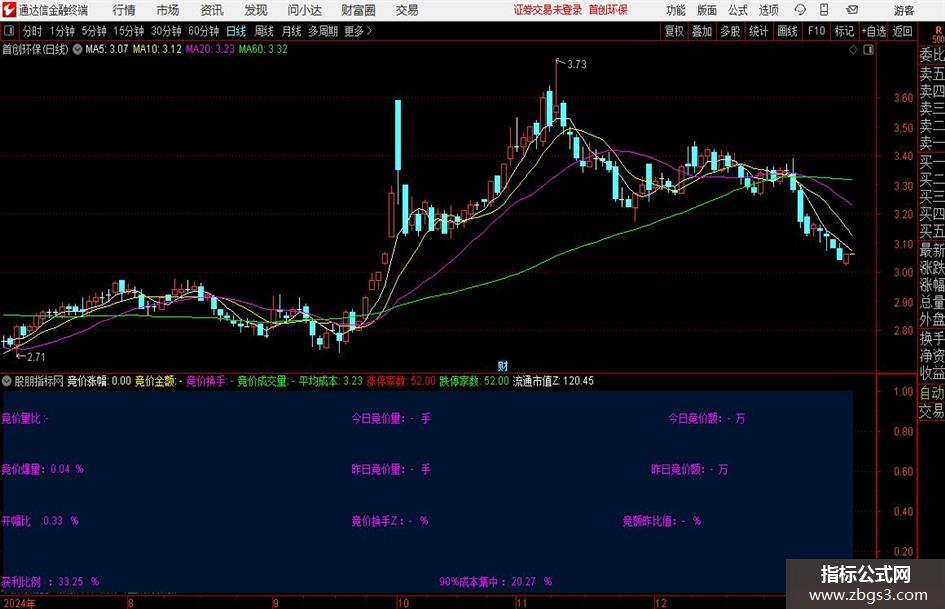Click the 流通市值Z: 120.45 label

pos(553,381)
